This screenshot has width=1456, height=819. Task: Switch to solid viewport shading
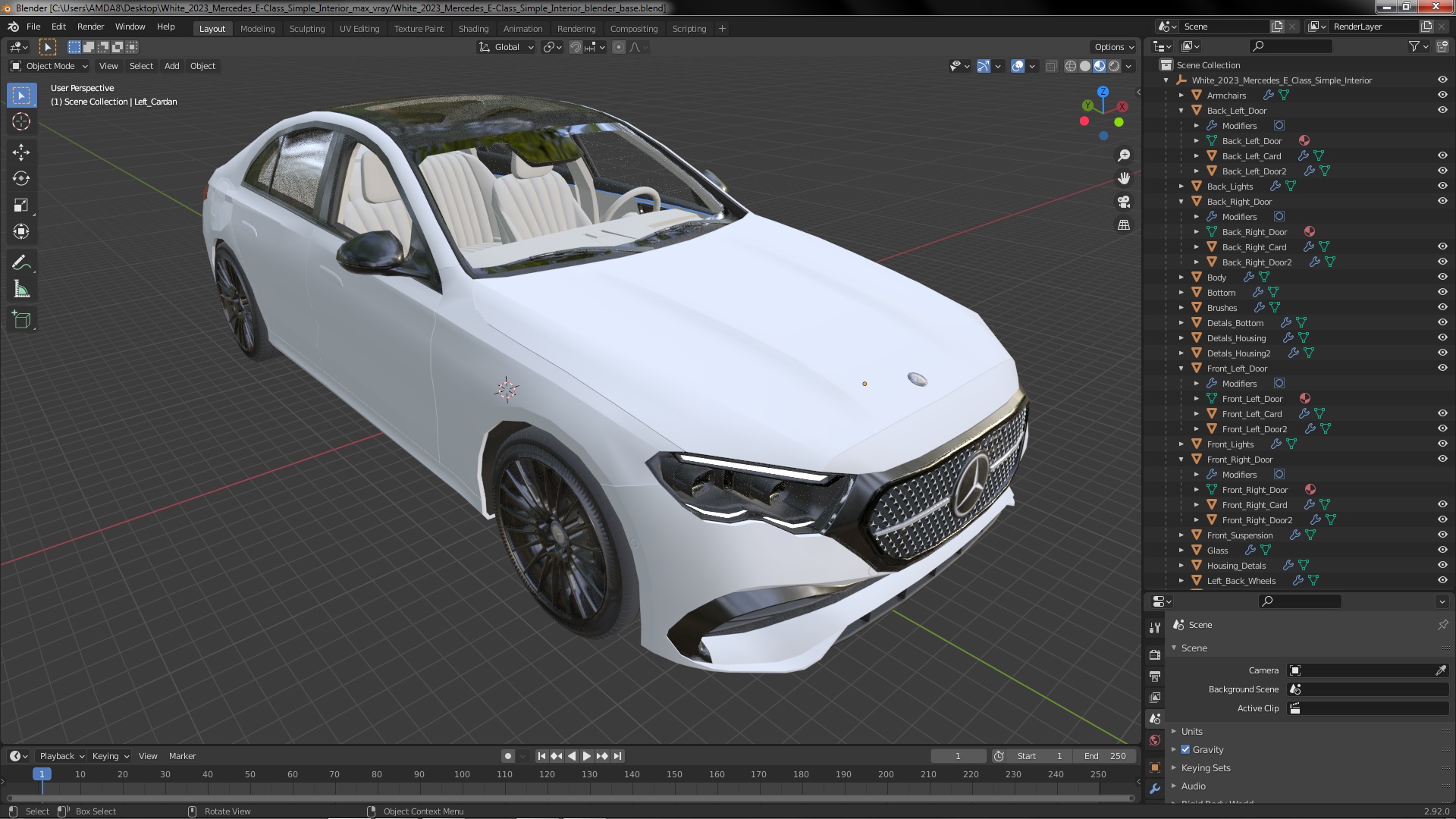click(x=1085, y=67)
